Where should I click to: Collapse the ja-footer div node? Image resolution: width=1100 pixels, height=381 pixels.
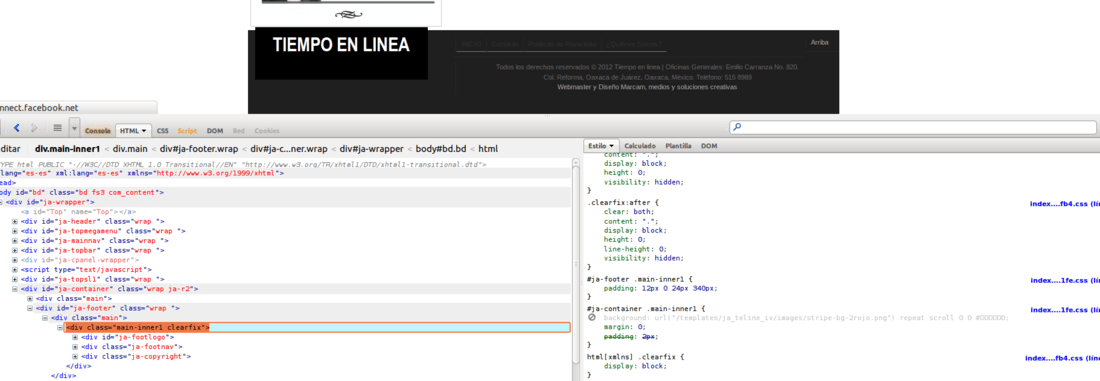click(x=30, y=308)
